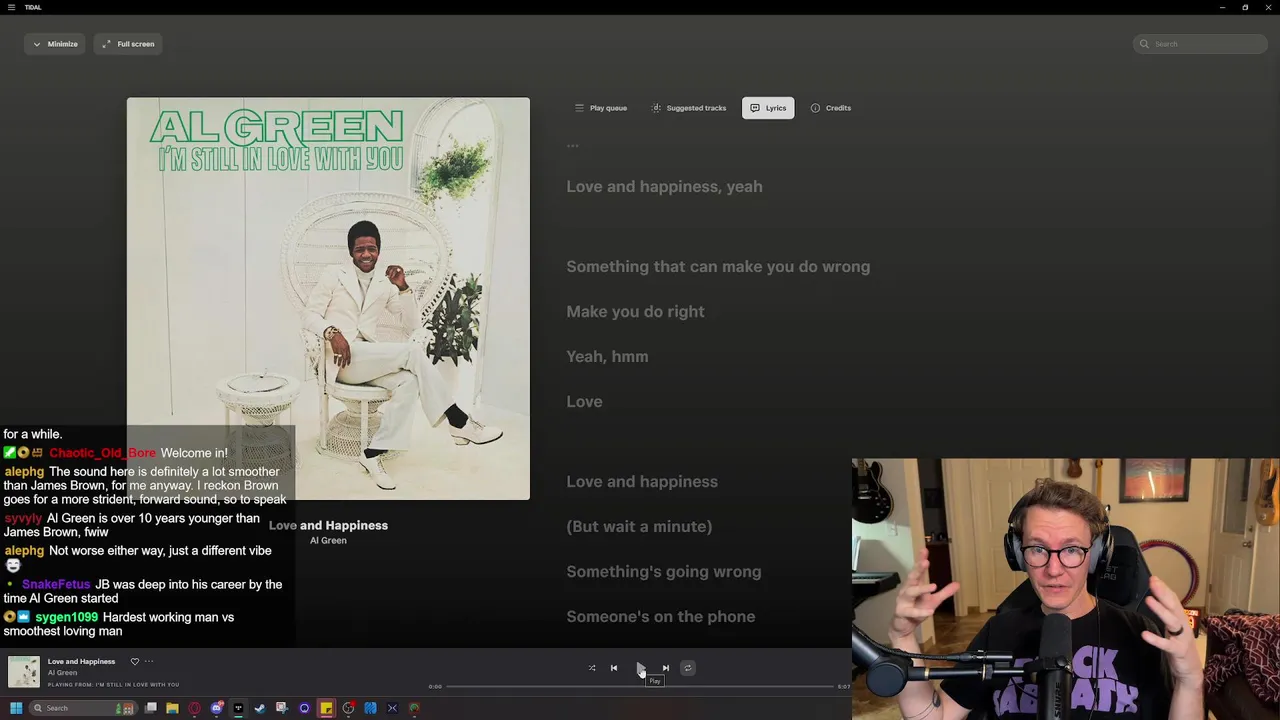Click the expand arrows icon on Full screen
The height and width of the screenshot is (720, 1280).
(106, 44)
